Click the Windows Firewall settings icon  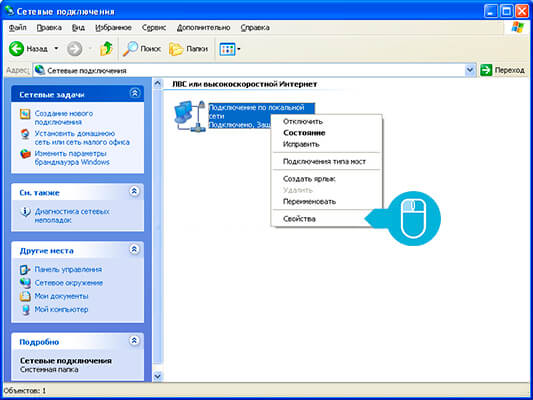point(25,154)
